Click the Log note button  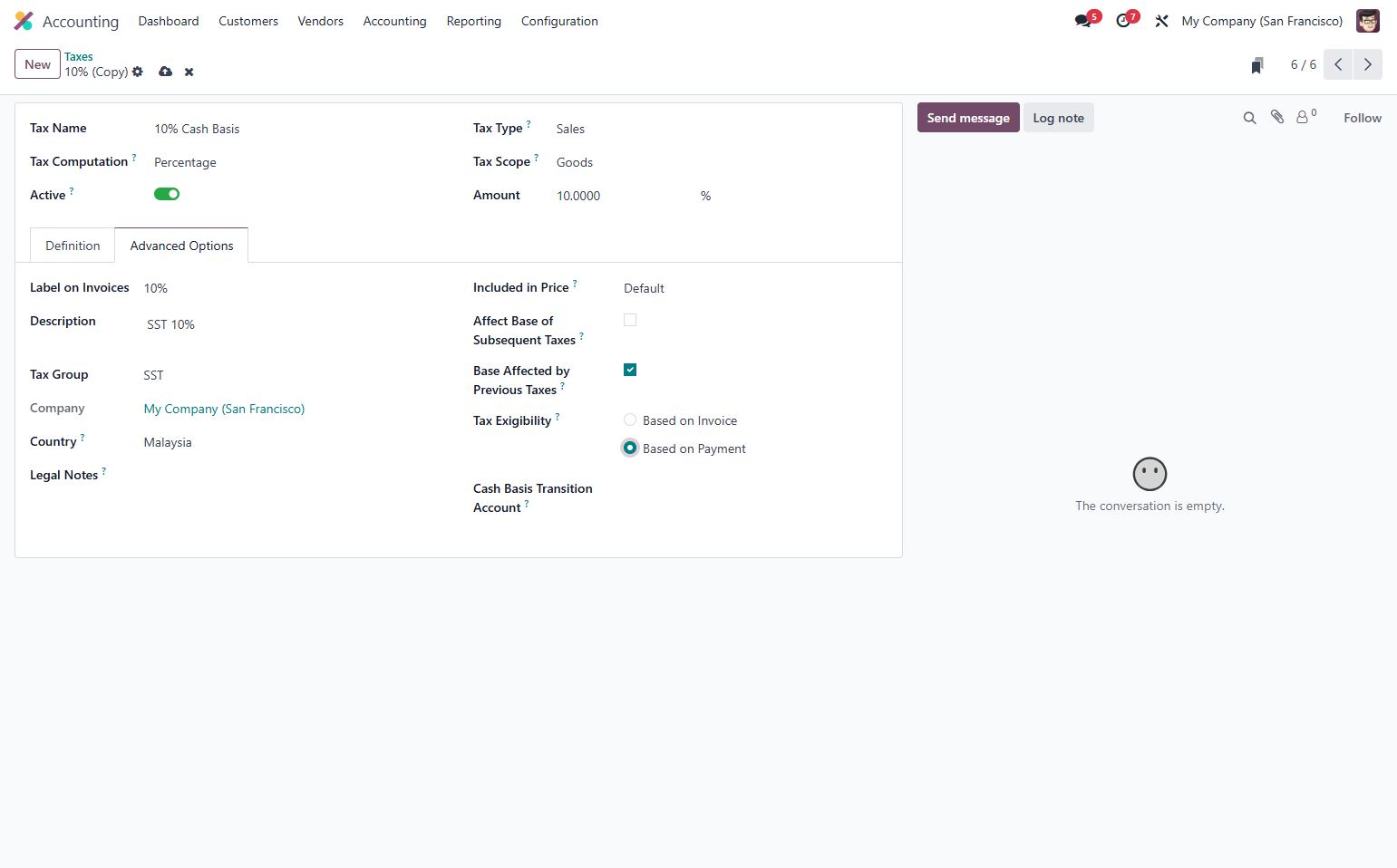pos(1059,118)
